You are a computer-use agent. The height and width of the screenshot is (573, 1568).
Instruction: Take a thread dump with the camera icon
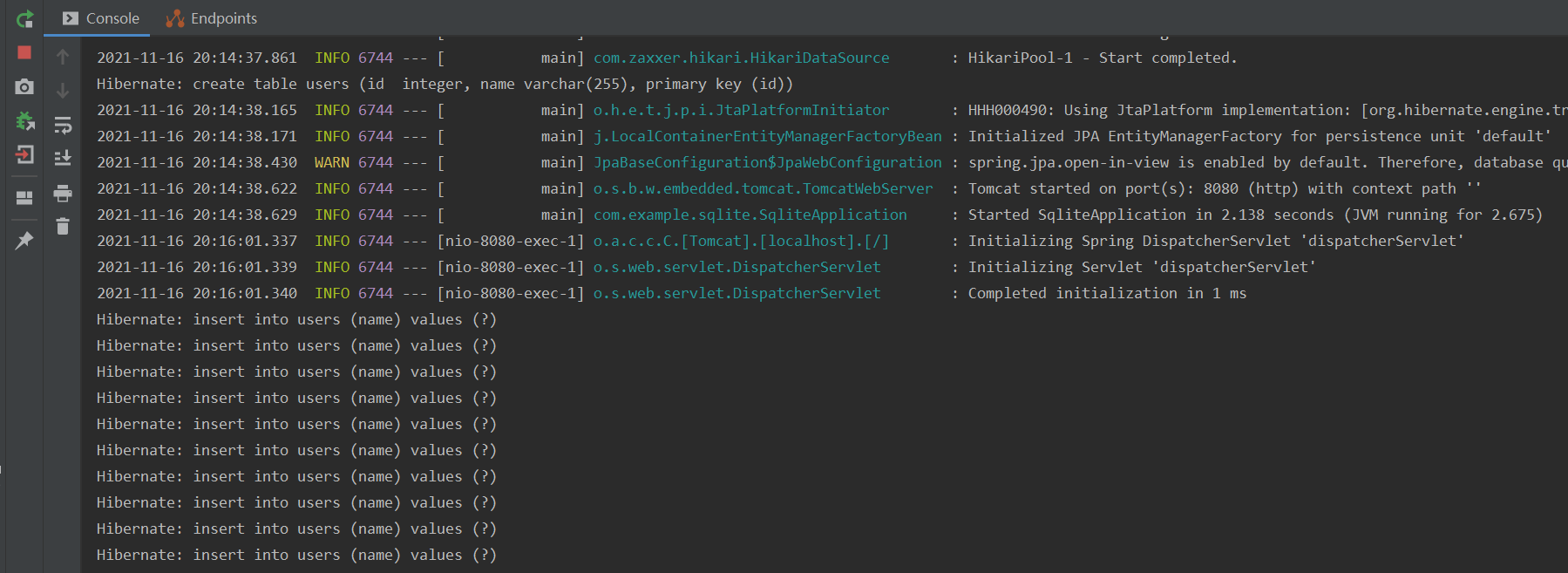point(24,87)
